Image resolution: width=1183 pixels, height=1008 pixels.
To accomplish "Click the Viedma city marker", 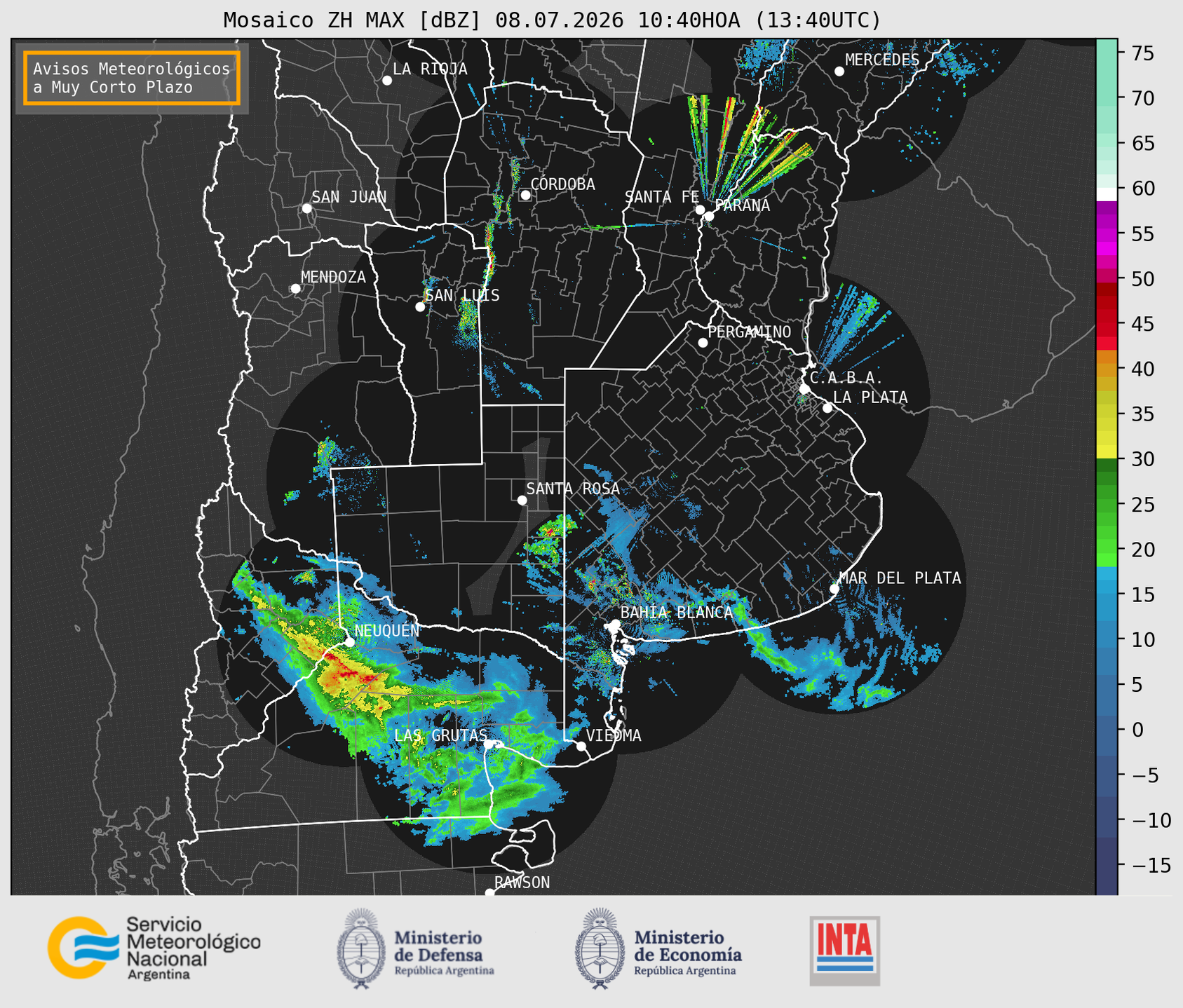I will pos(581,746).
